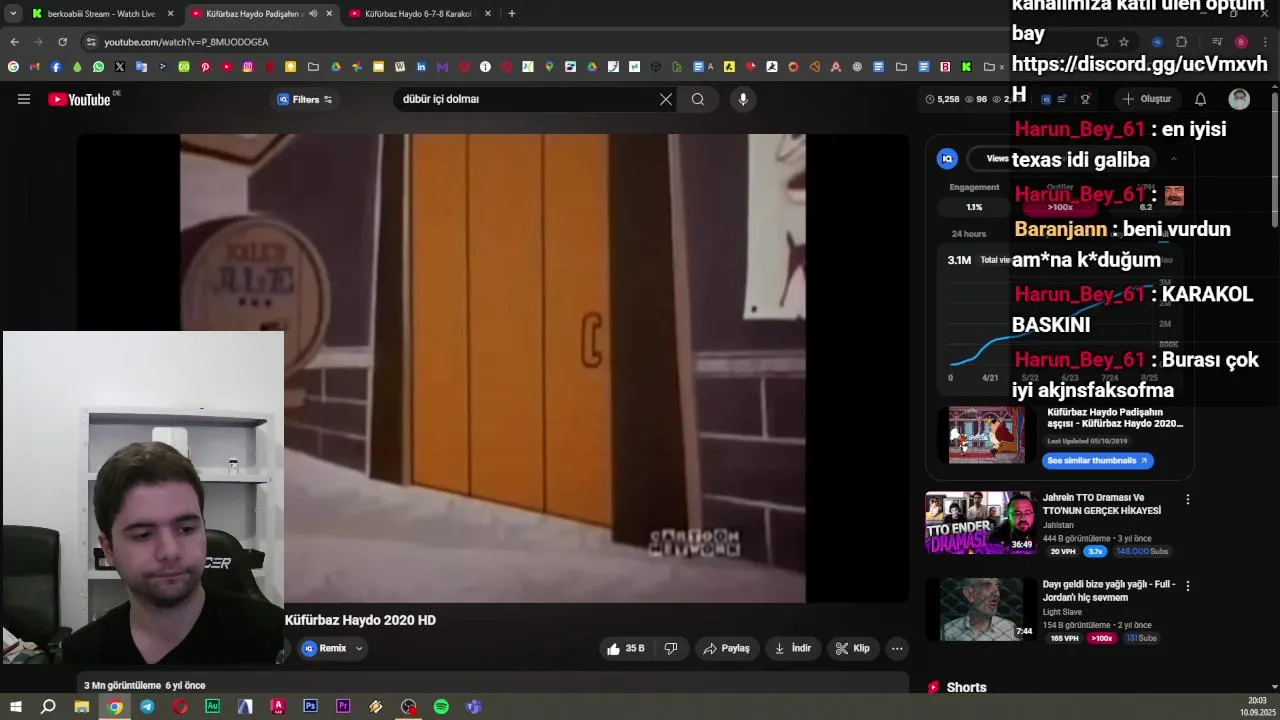Clear the search box text
The width and height of the screenshot is (1280, 720).
click(666, 99)
